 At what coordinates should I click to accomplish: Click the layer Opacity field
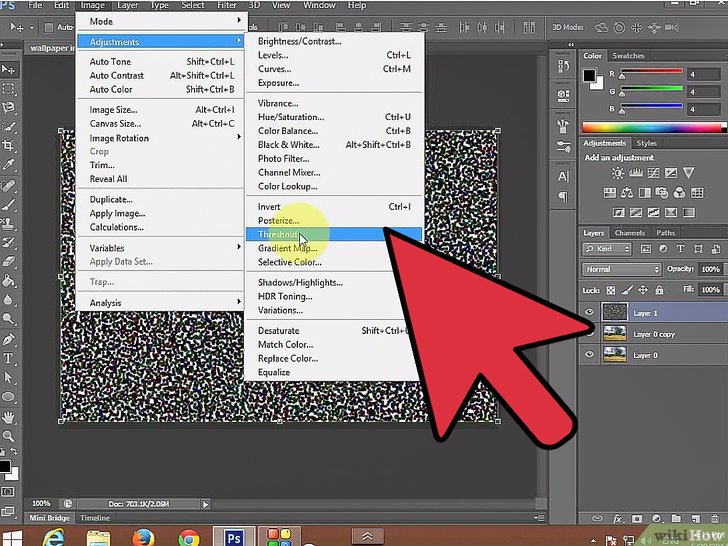click(x=711, y=269)
